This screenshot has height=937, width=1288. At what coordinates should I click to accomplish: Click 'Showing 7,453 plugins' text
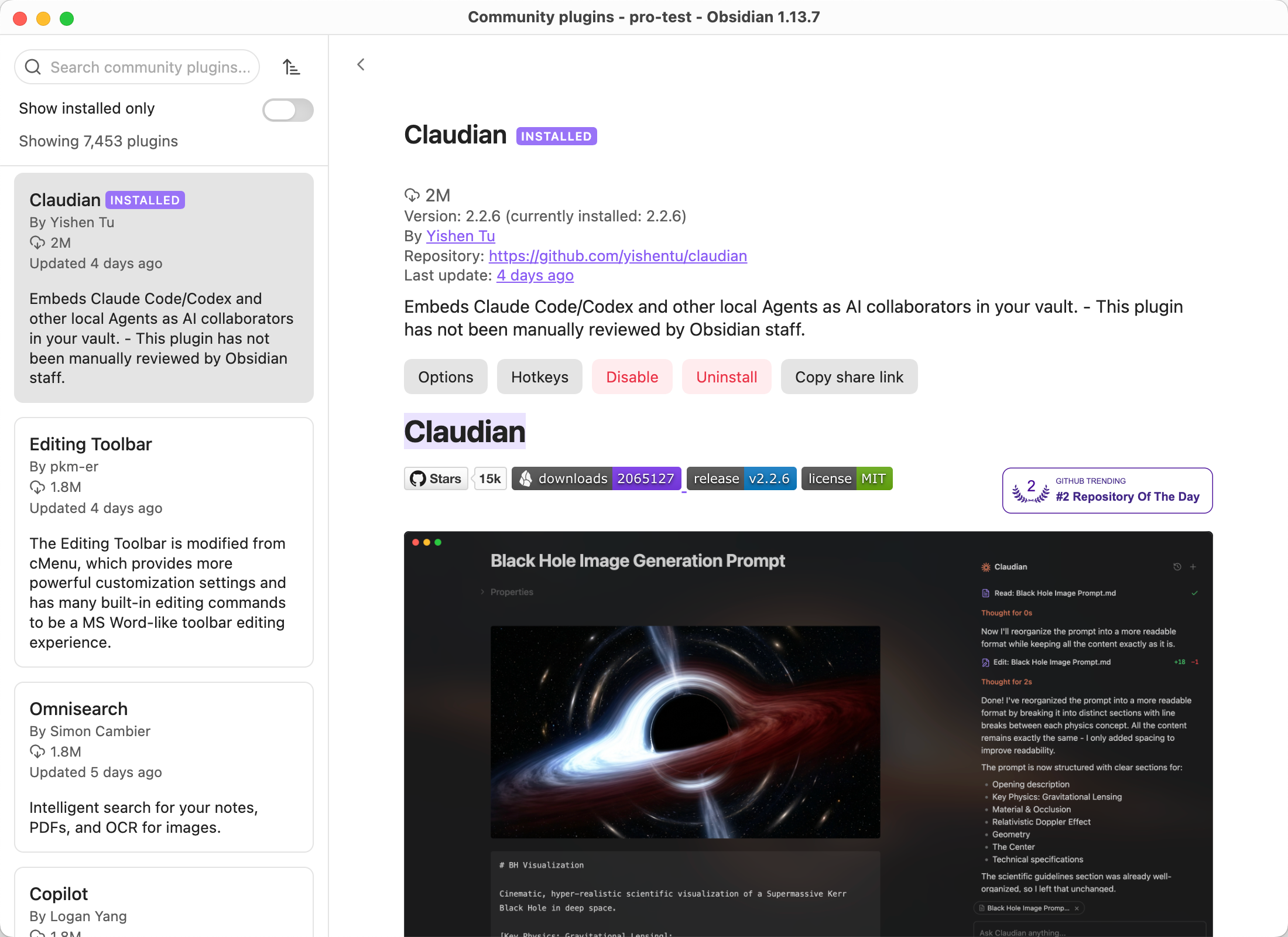98,141
